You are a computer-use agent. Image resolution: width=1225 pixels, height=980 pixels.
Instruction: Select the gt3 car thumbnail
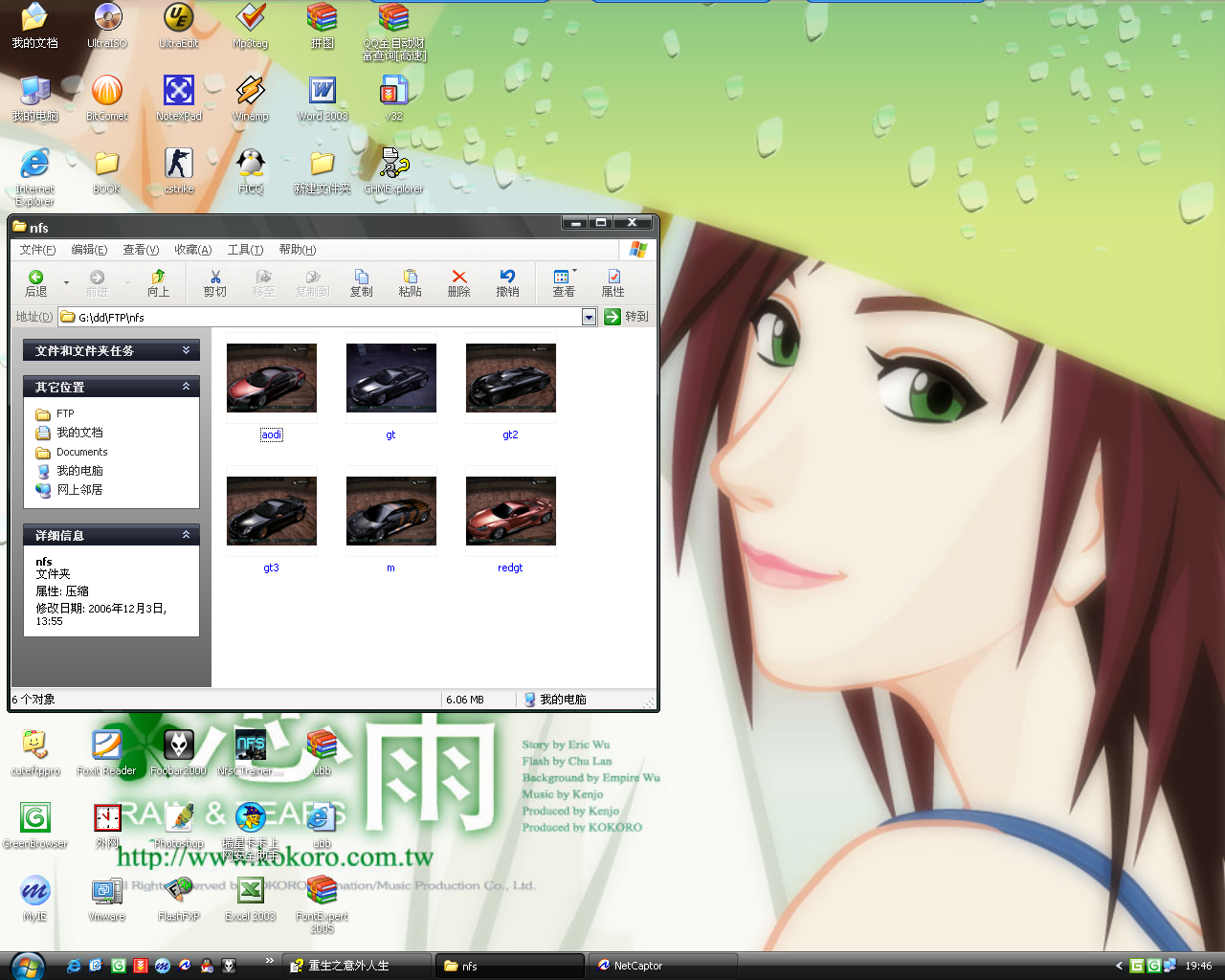[272, 511]
